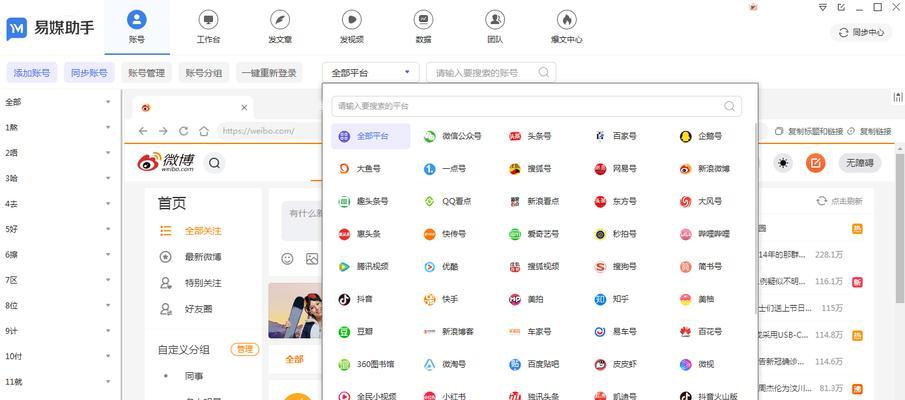Select 抖音 platform

tap(356, 300)
